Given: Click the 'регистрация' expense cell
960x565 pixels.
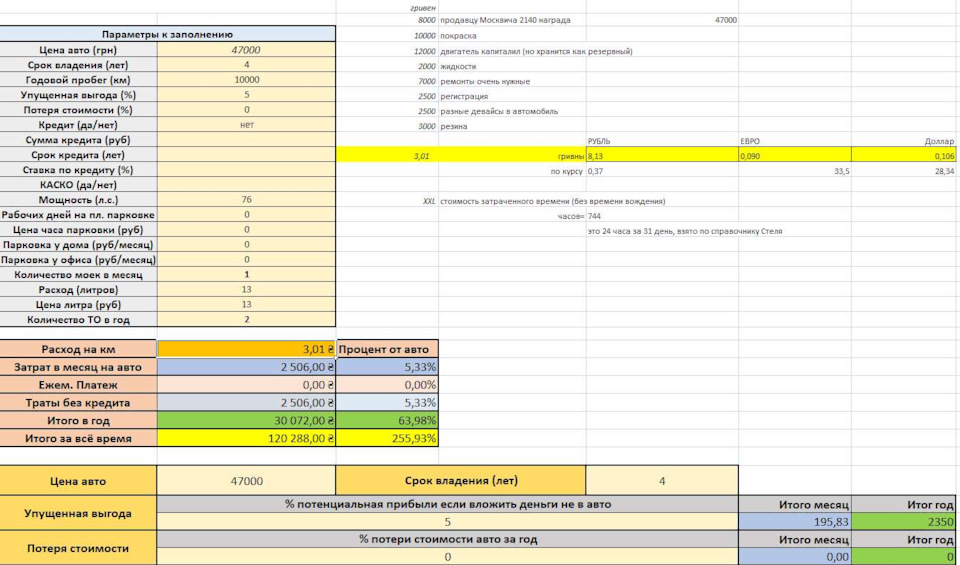Looking at the screenshot, I should (x=512, y=96).
